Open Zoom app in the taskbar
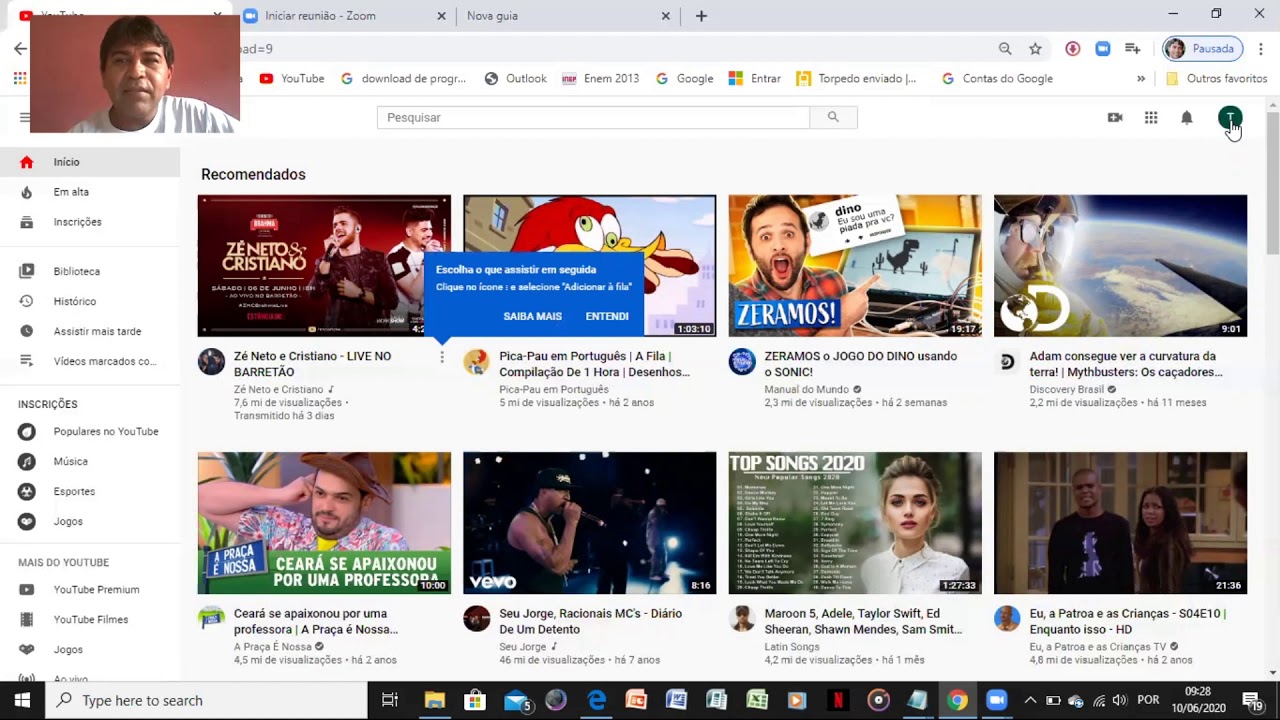The height and width of the screenshot is (720, 1280). point(996,700)
